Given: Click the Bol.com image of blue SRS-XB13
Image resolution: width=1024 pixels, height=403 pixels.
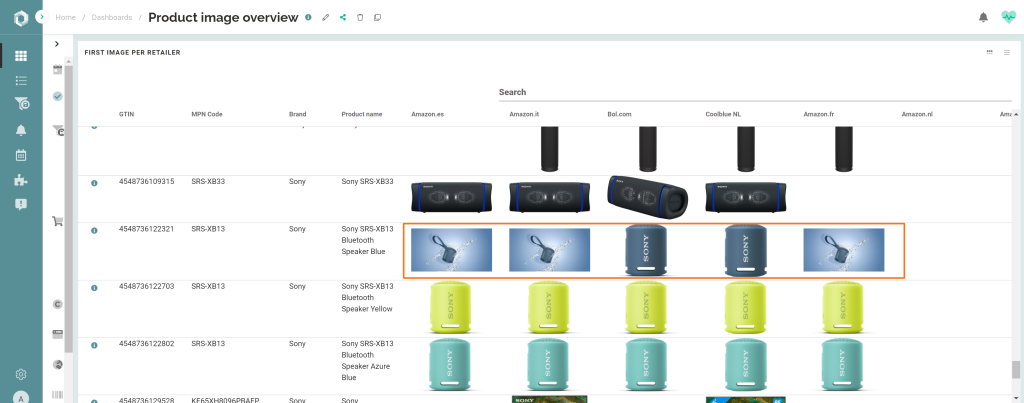Looking at the screenshot, I should click(643, 251).
